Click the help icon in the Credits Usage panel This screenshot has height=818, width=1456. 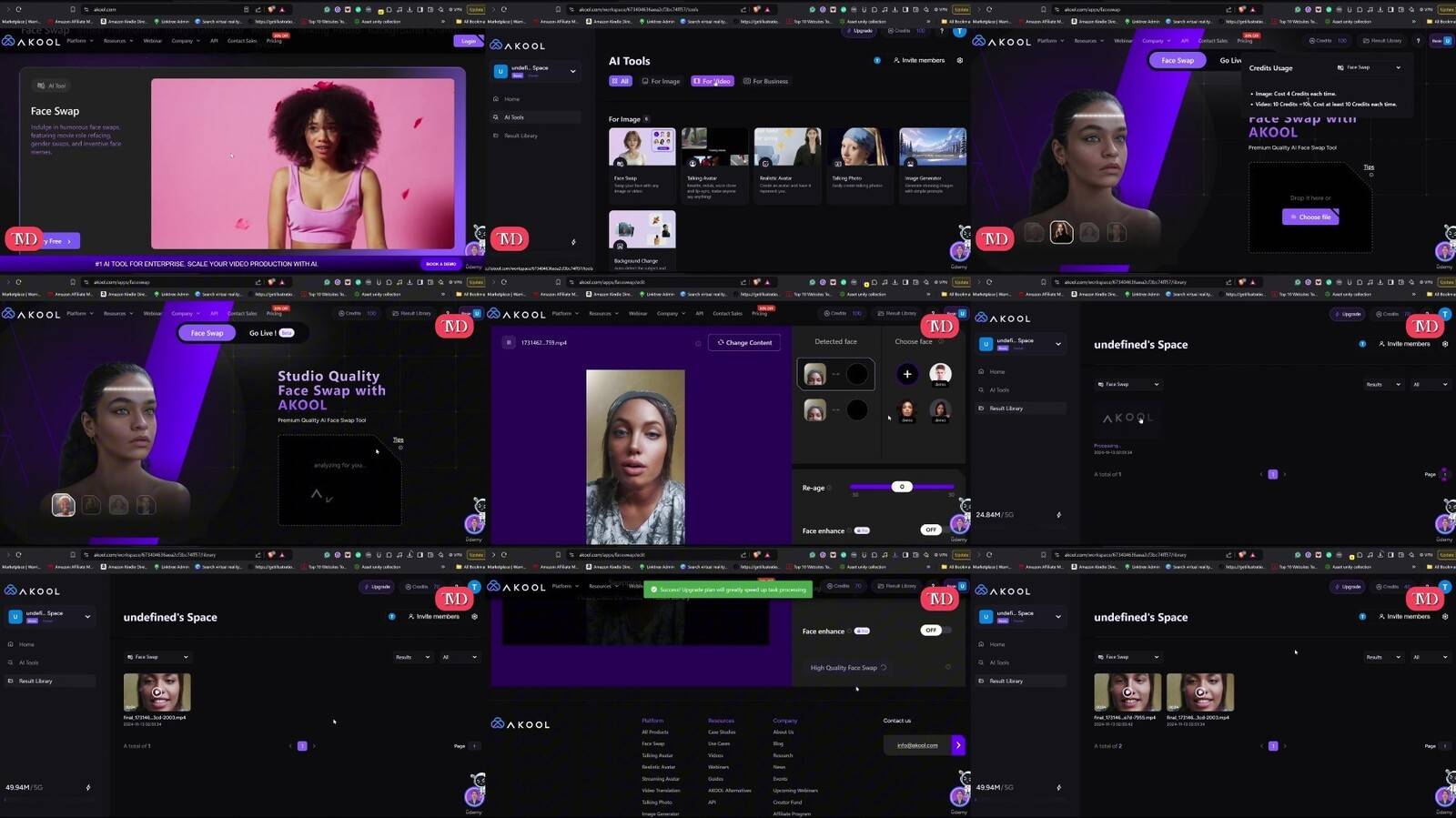coord(1418,41)
